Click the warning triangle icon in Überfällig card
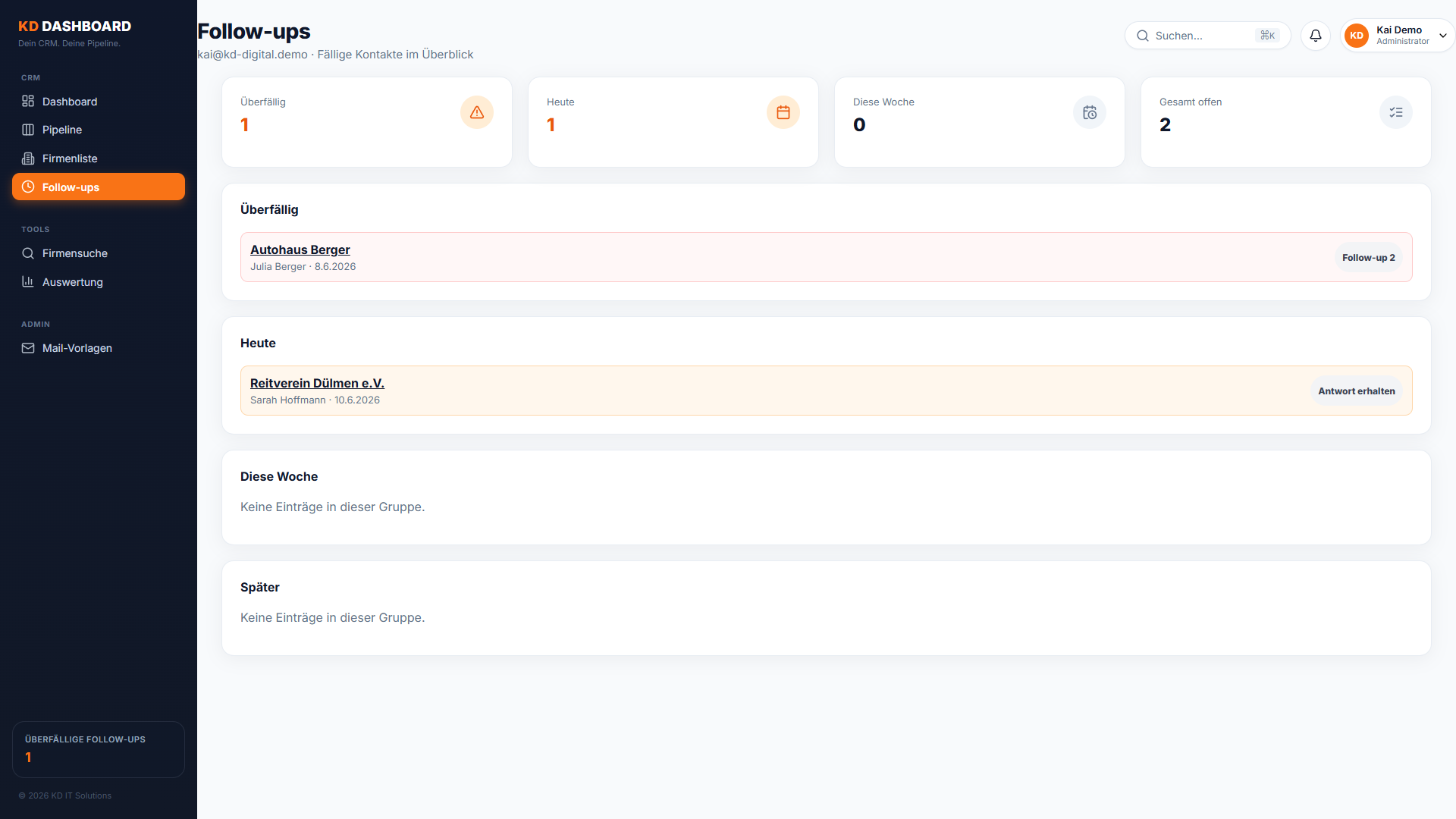The width and height of the screenshot is (1456, 819). coord(477,112)
